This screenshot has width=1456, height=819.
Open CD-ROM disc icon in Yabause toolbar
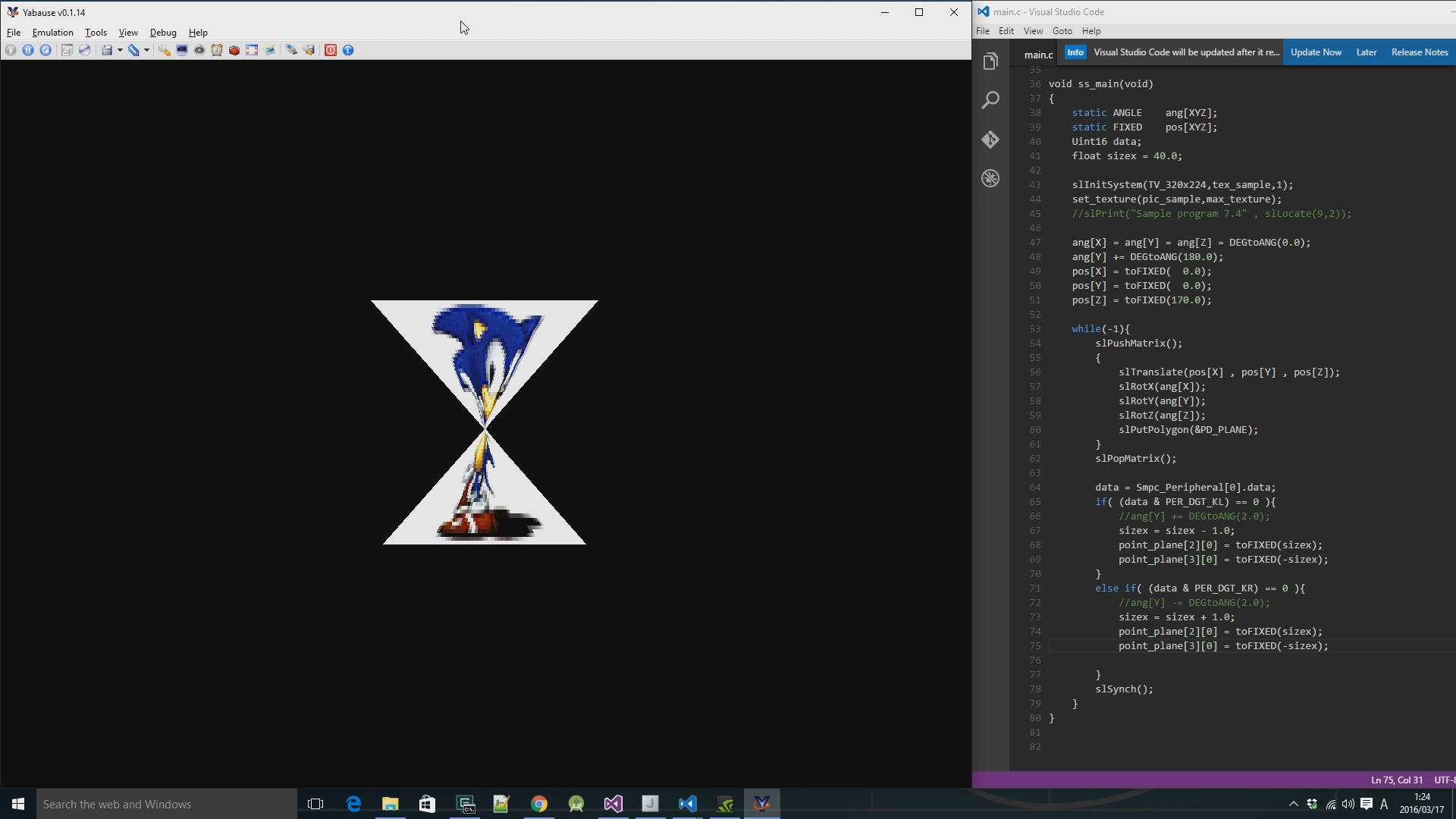coord(85,50)
